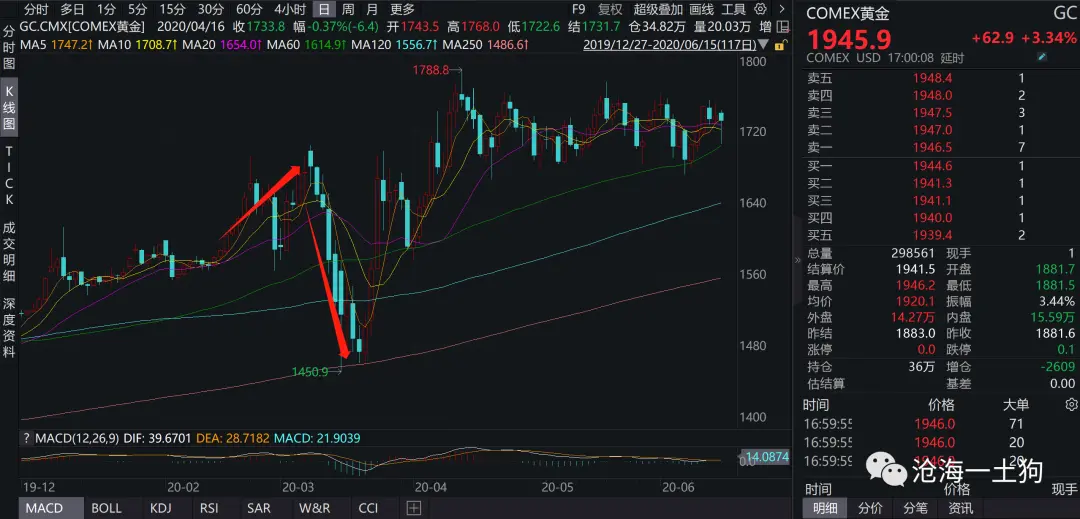Click 超级叠加 overlay button

click(x=658, y=10)
